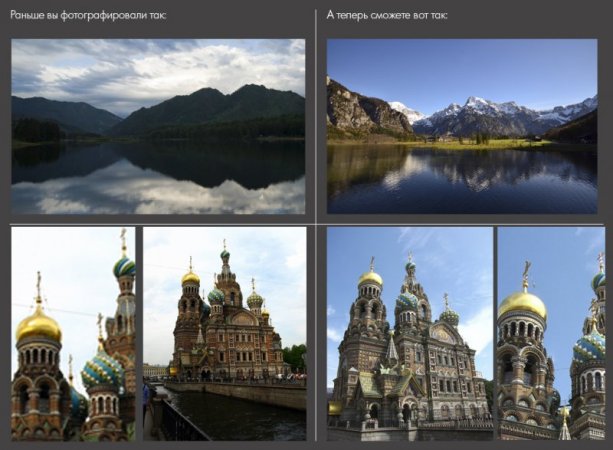
Task: Click the vertical divider between the two columns
Action: (316, 225)
